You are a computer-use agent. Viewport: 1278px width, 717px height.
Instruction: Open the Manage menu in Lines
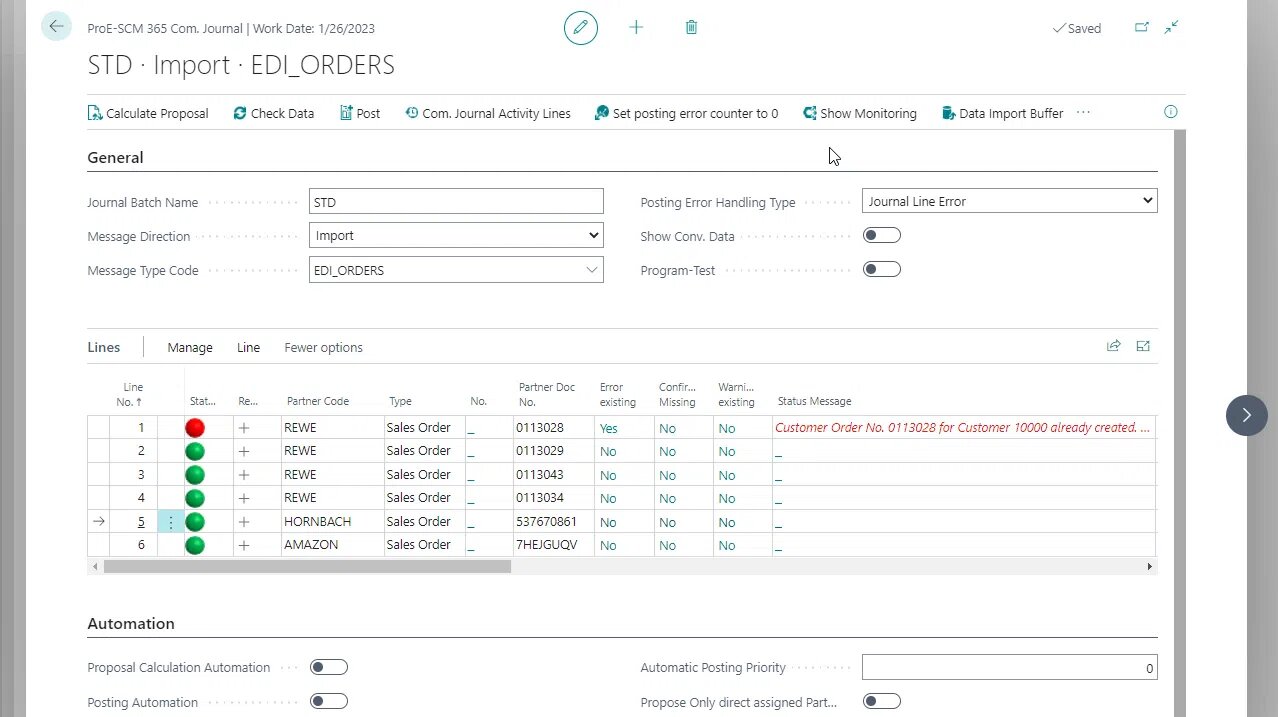190,348
